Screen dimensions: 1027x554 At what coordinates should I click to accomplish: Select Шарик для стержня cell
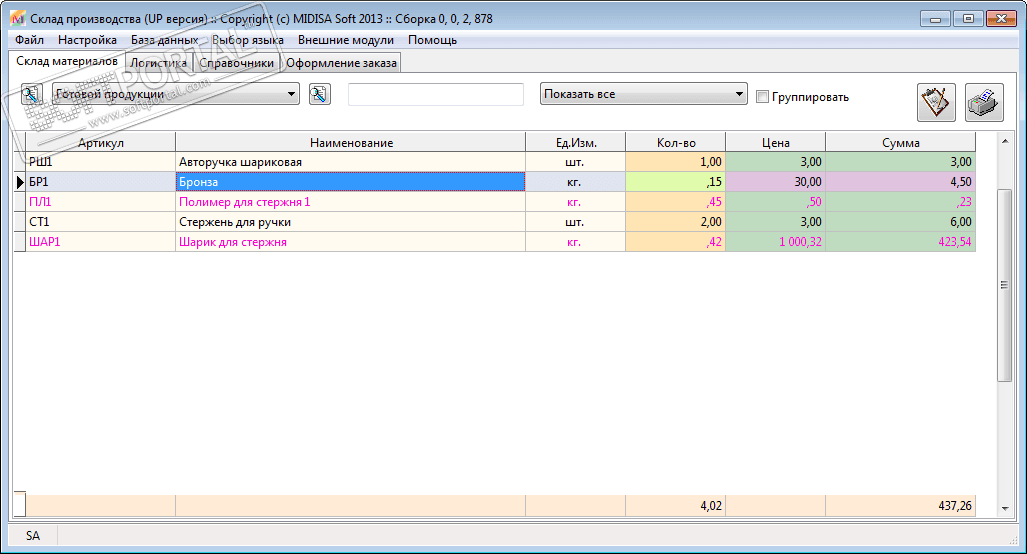(350, 242)
